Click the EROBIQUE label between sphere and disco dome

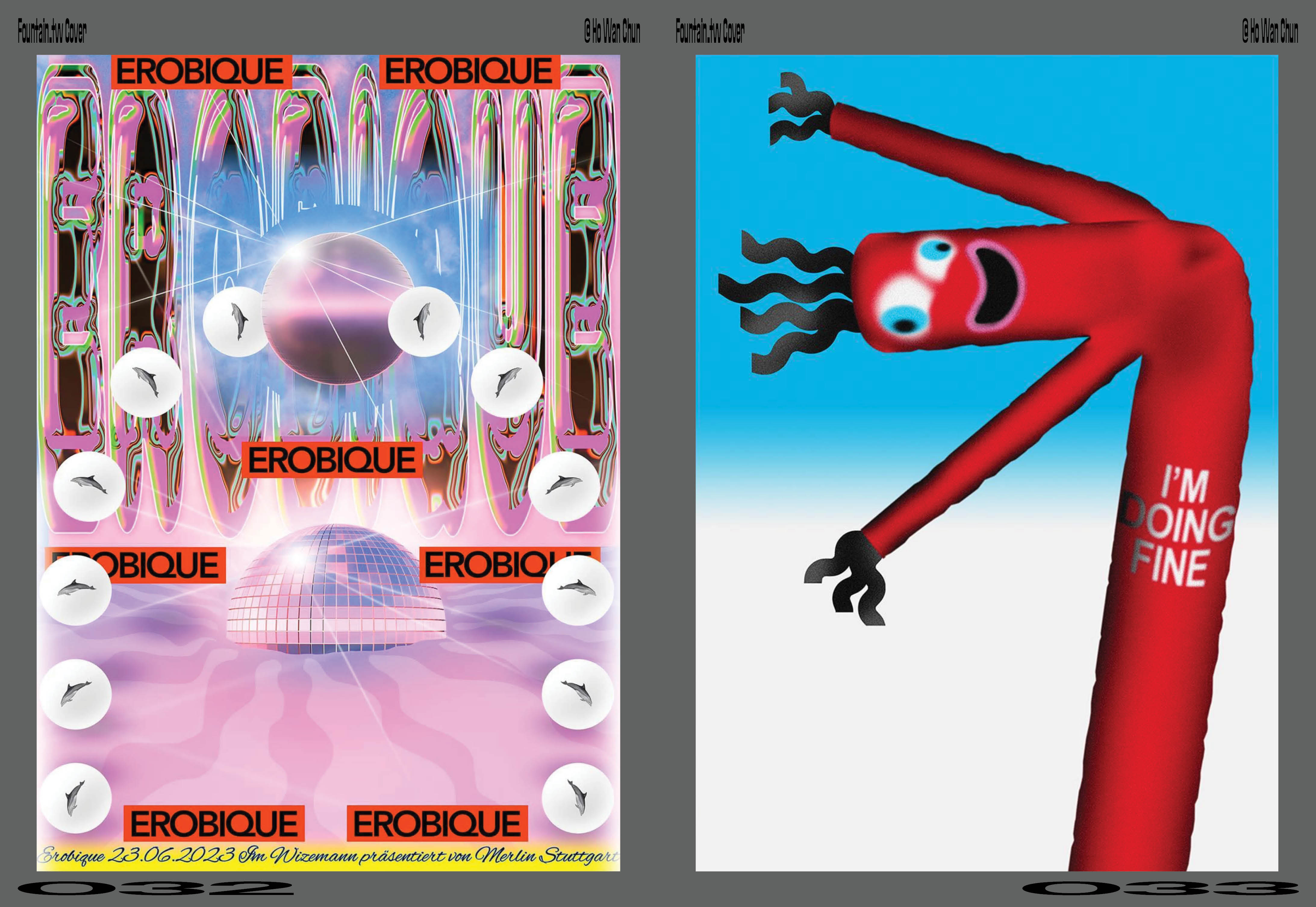pyautogui.click(x=332, y=459)
